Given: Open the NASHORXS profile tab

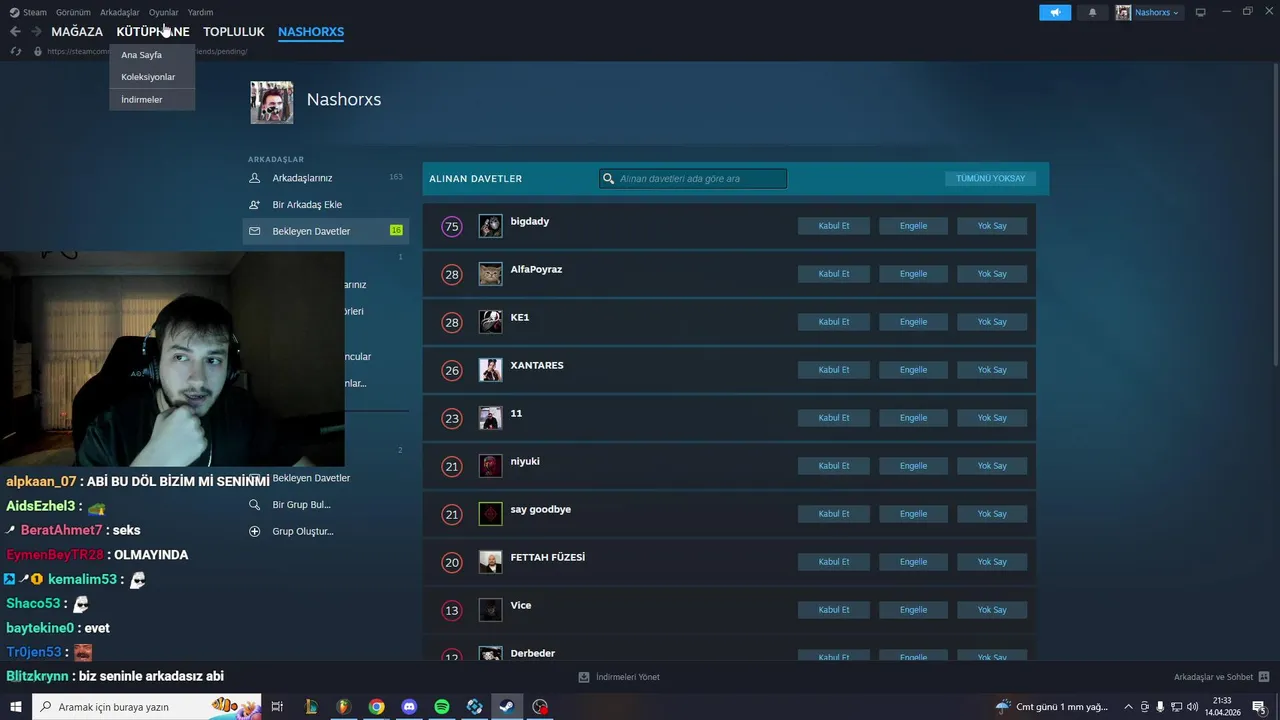Looking at the screenshot, I should click(311, 32).
